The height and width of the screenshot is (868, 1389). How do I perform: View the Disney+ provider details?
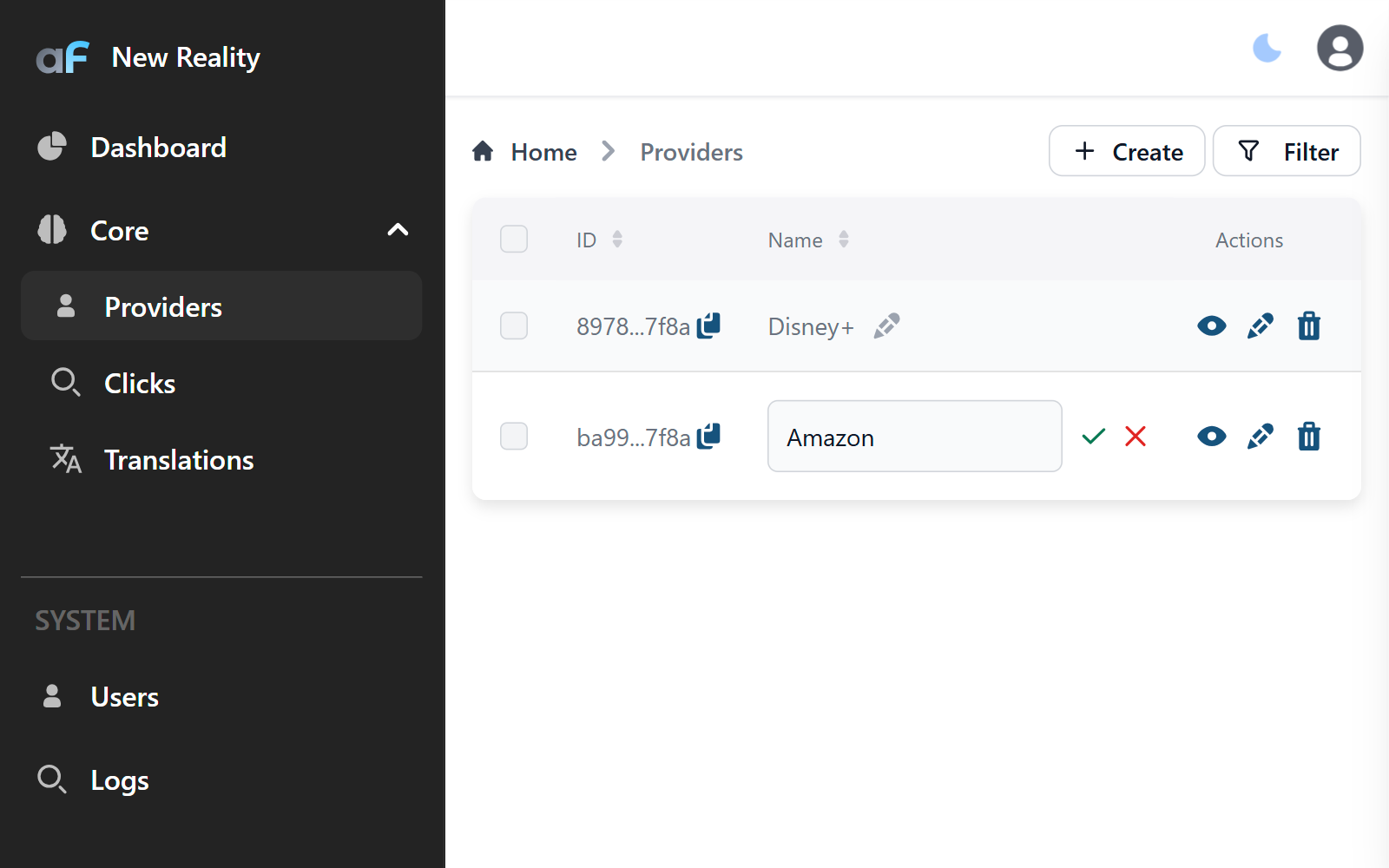point(1212,326)
